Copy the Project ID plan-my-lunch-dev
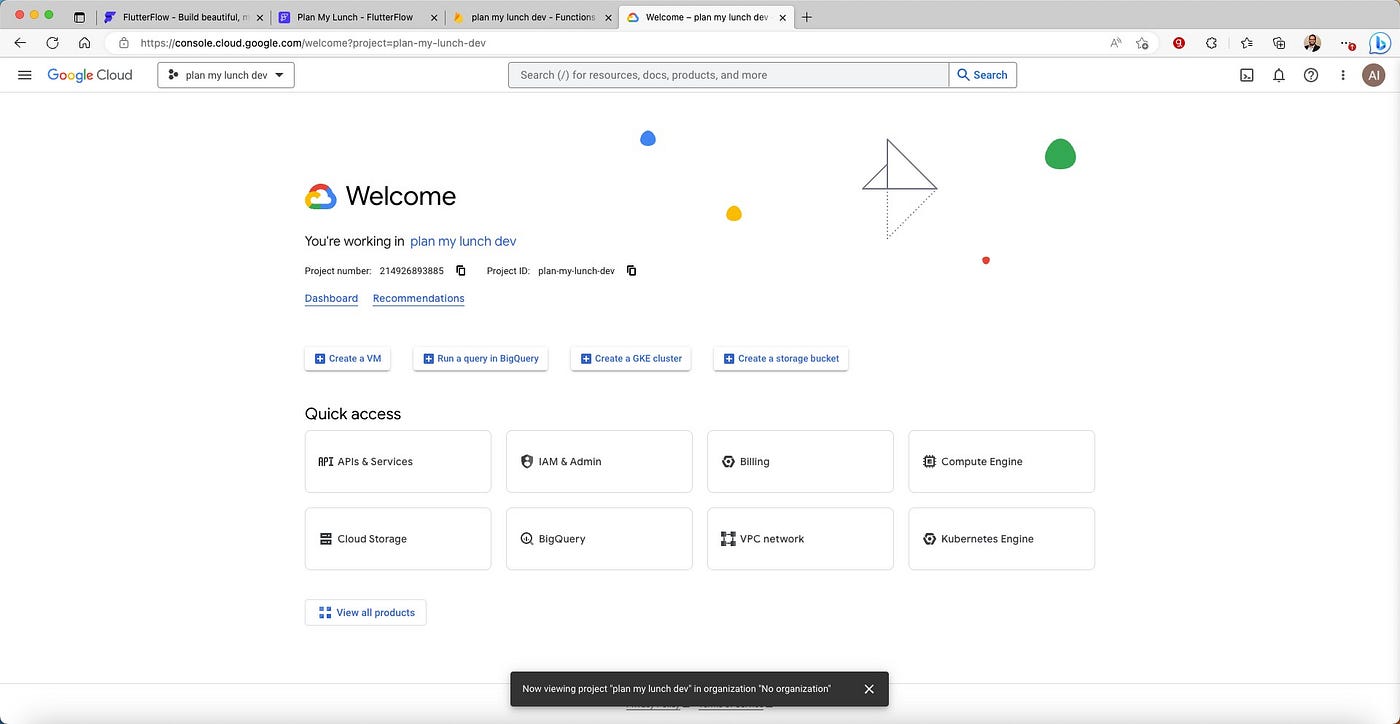The image size is (1400, 724). point(631,271)
